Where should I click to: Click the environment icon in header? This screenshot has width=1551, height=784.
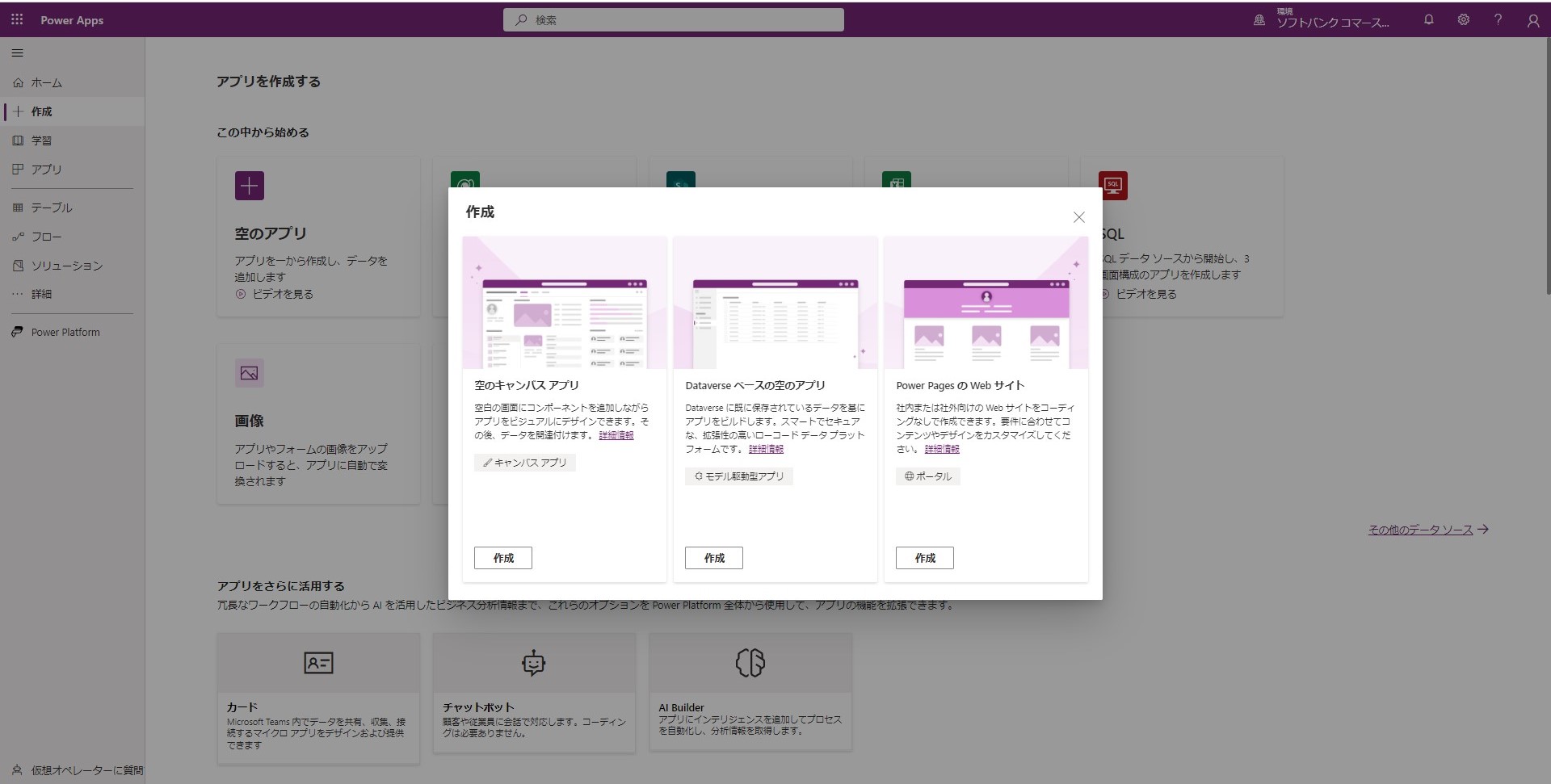(x=1259, y=20)
